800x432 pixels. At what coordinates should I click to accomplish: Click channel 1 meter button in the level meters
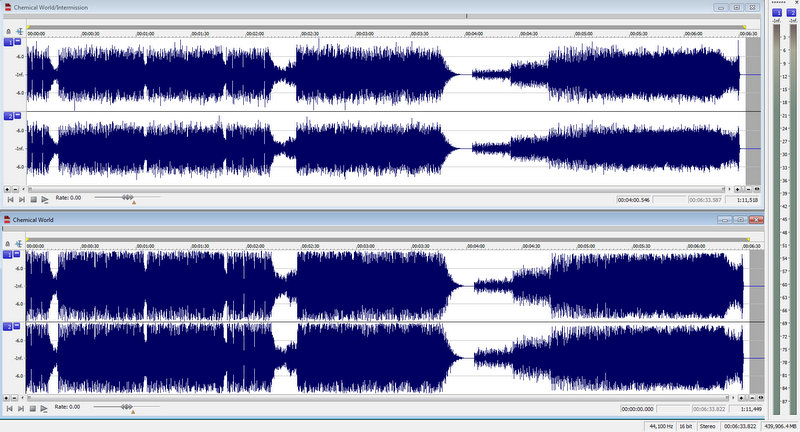point(777,12)
